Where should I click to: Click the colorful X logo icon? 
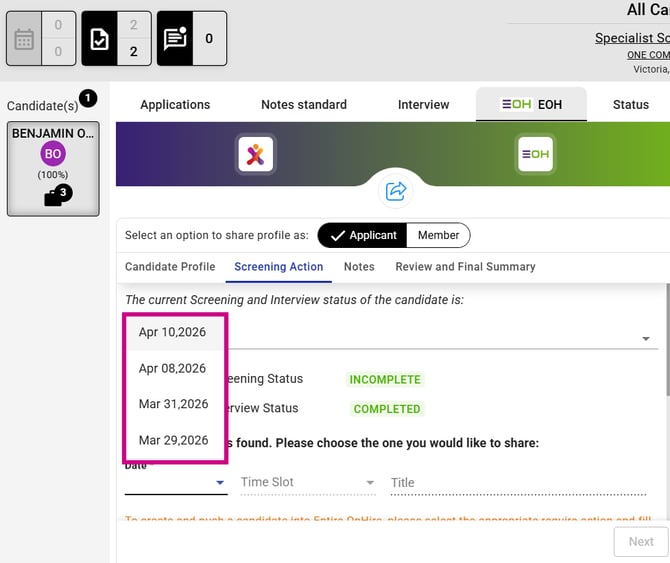pos(256,155)
